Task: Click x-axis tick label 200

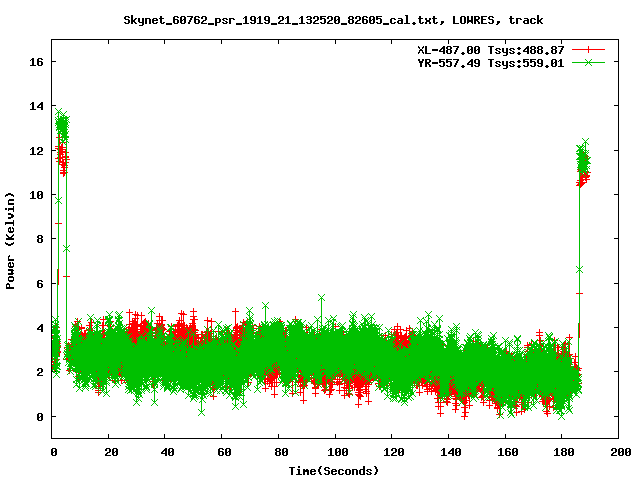Action: (x=621, y=452)
